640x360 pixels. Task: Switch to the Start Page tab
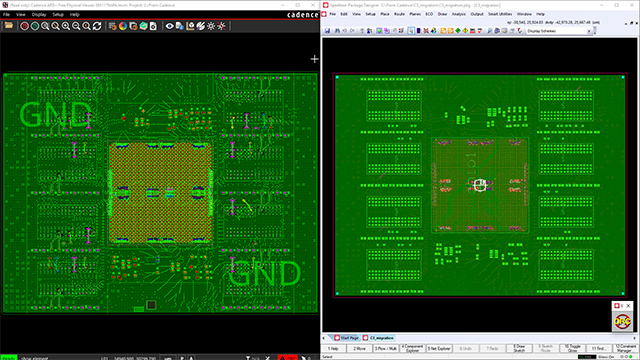347,338
